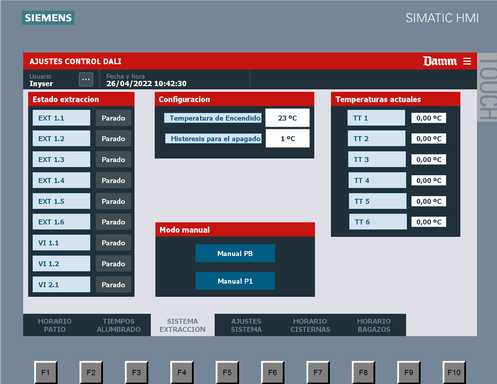Image resolution: width=497 pixels, height=384 pixels.
Task: Hit the F5 function key
Action: coord(227,372)
